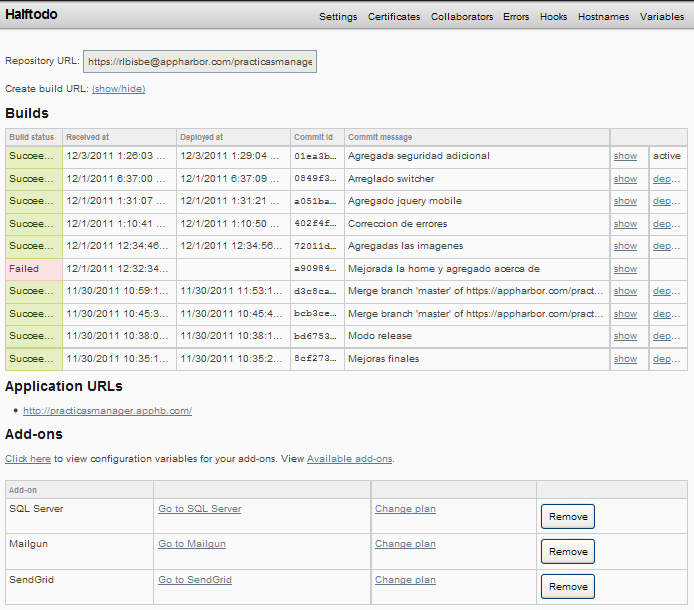
Task: View Available add-ons link
Action: (349, 459)
